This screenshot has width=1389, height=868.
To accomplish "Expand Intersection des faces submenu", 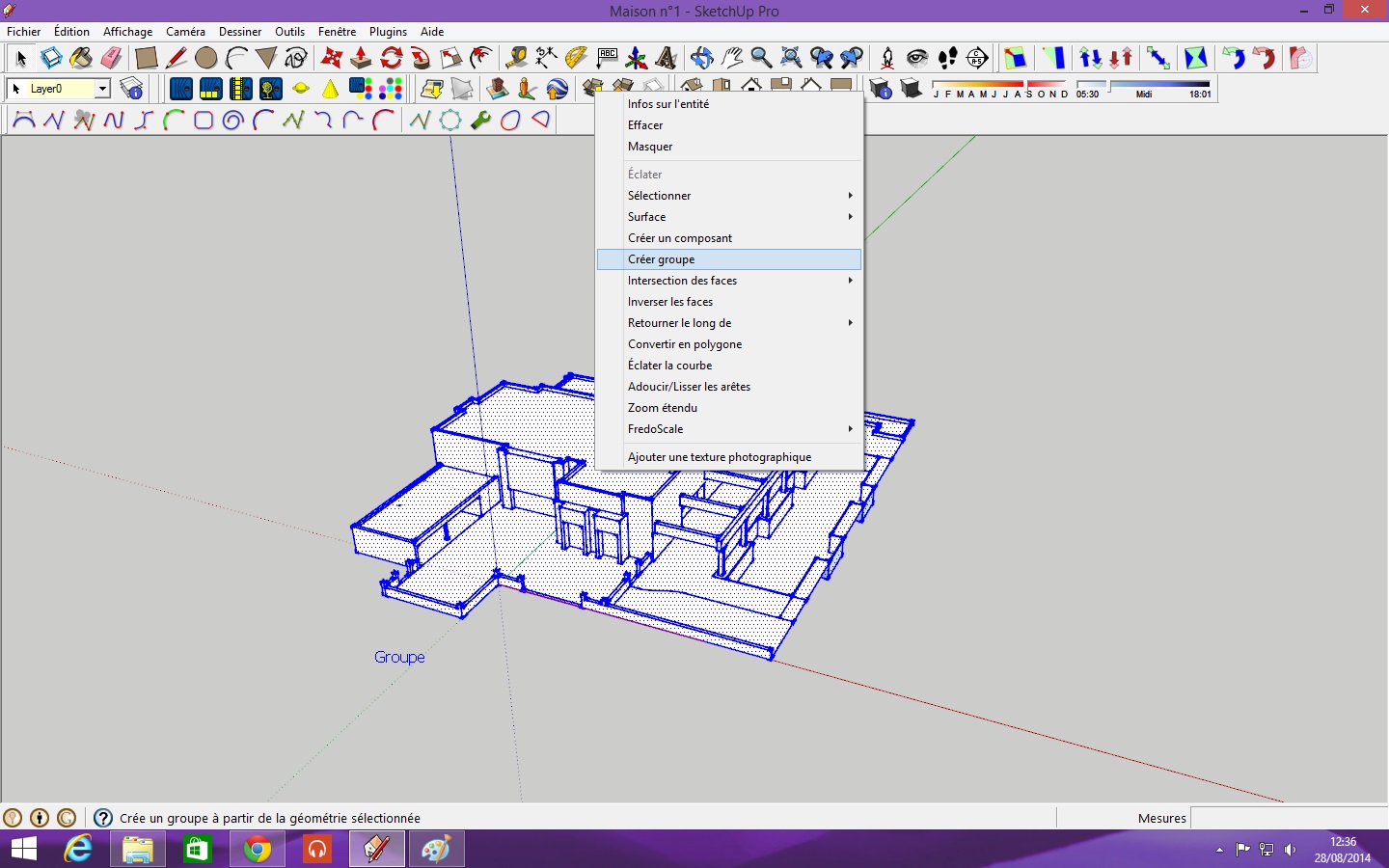I will pyautogui.click(x=729, y=281).
